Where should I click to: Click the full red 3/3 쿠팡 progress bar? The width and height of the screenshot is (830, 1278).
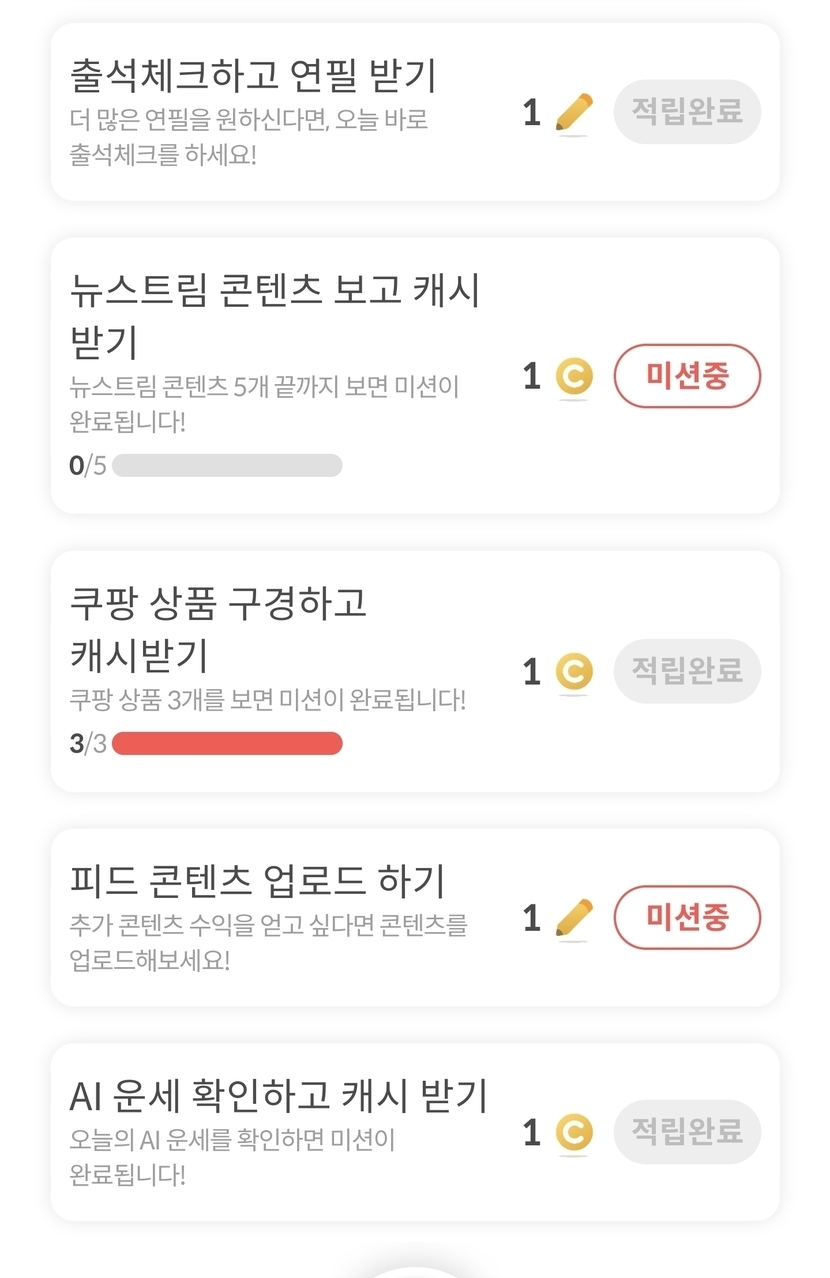click(227, 743)
